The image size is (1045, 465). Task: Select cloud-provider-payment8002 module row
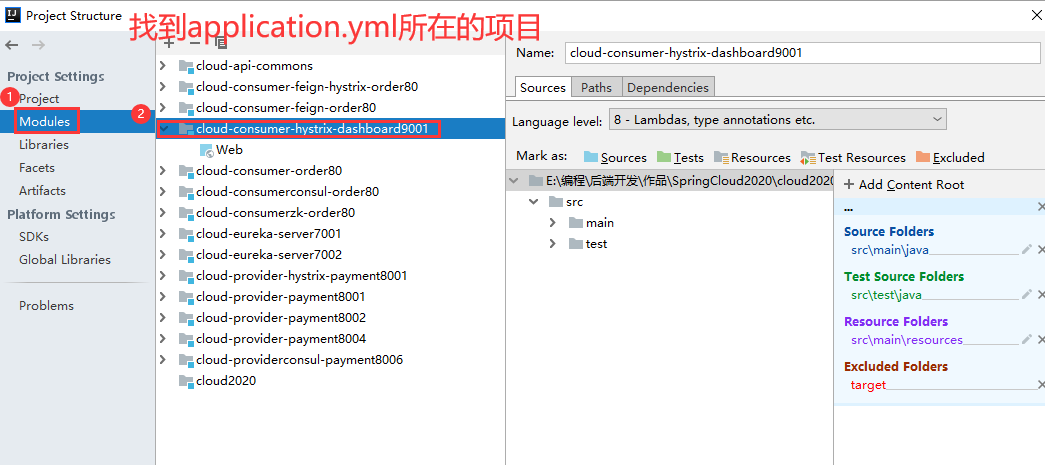331,318
